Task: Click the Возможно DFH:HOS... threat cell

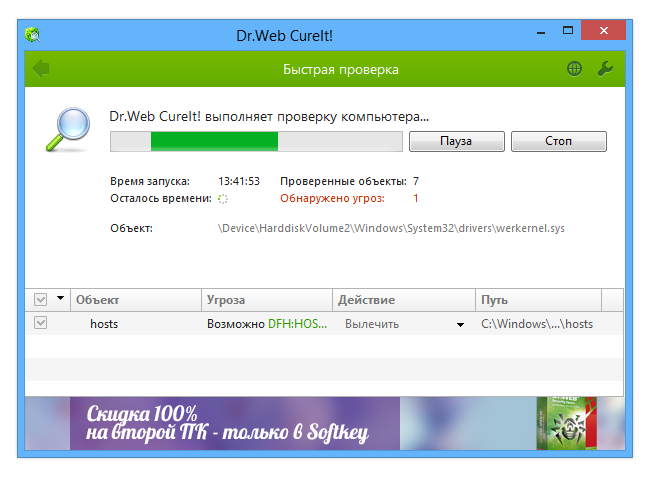Action: pos(267,324)
